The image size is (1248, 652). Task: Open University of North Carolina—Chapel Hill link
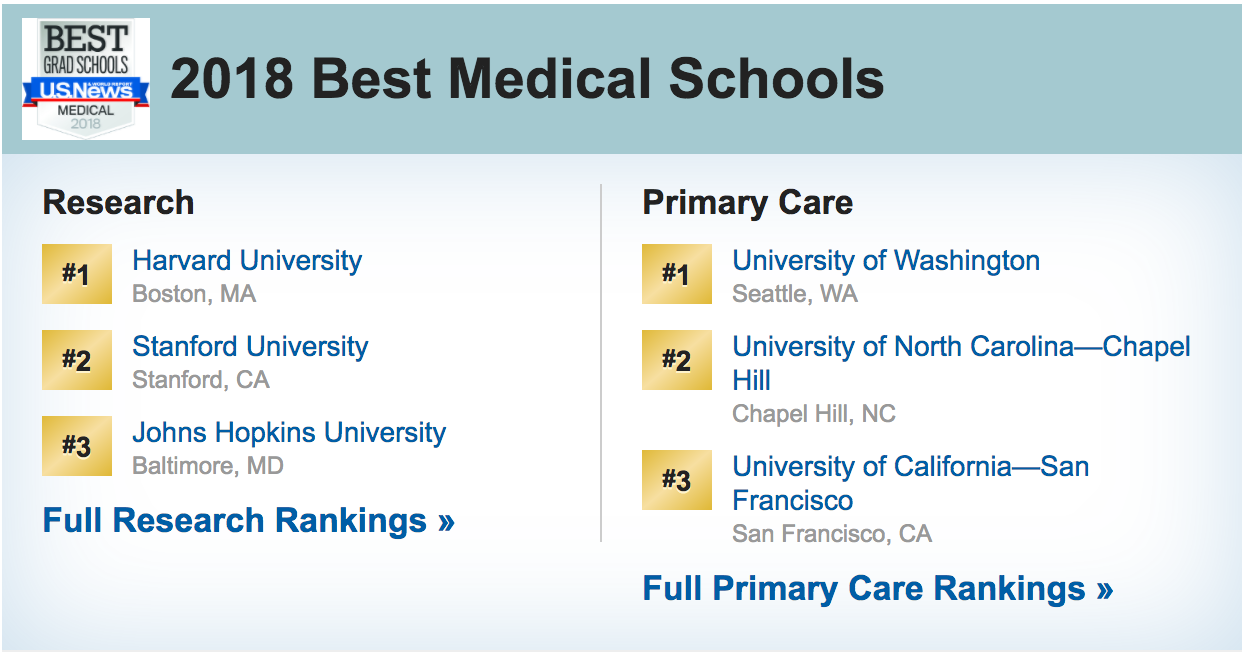961,348
